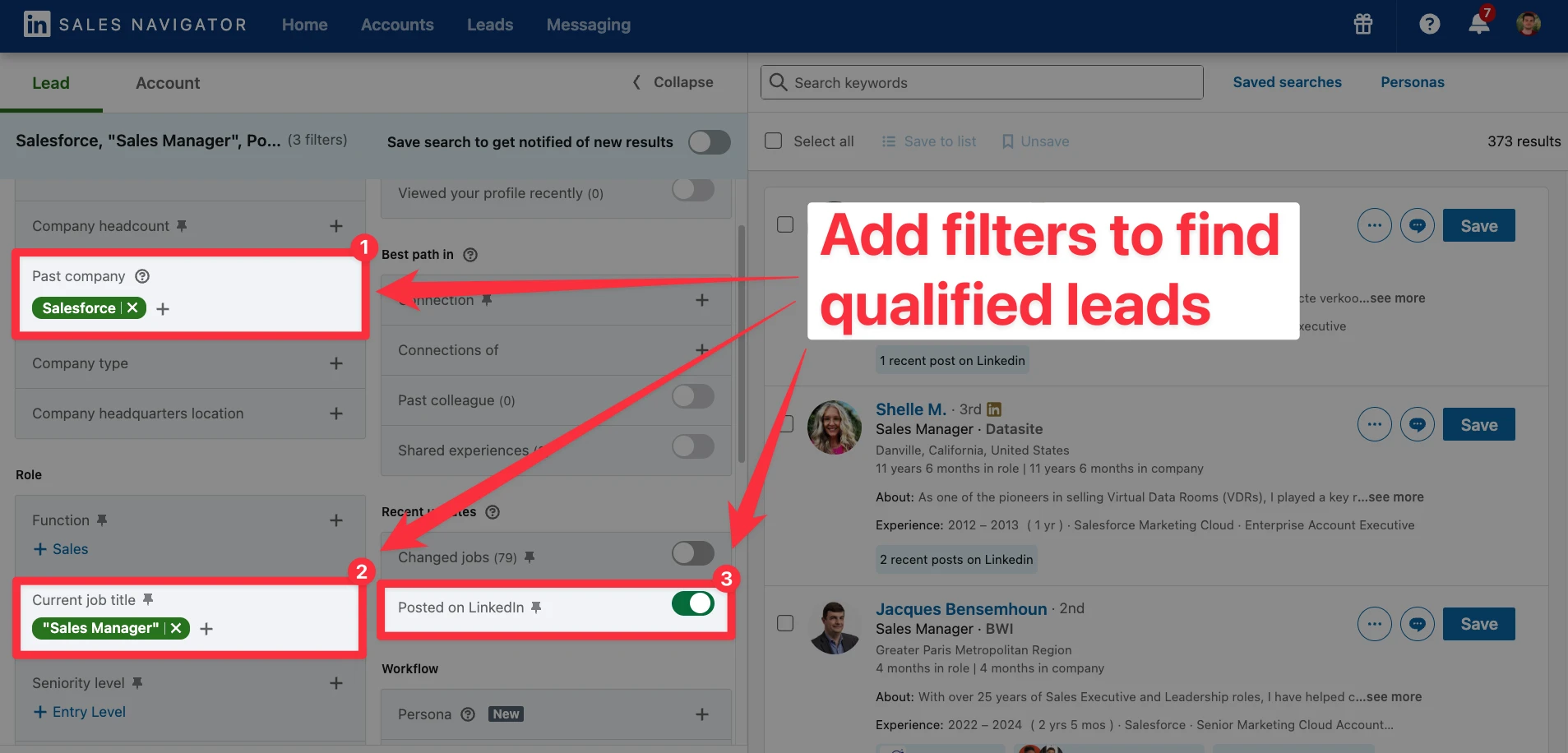The image size is (1568, 753).
Task: Disable Posted on LinkedIn filter
Action: point(693,603)
